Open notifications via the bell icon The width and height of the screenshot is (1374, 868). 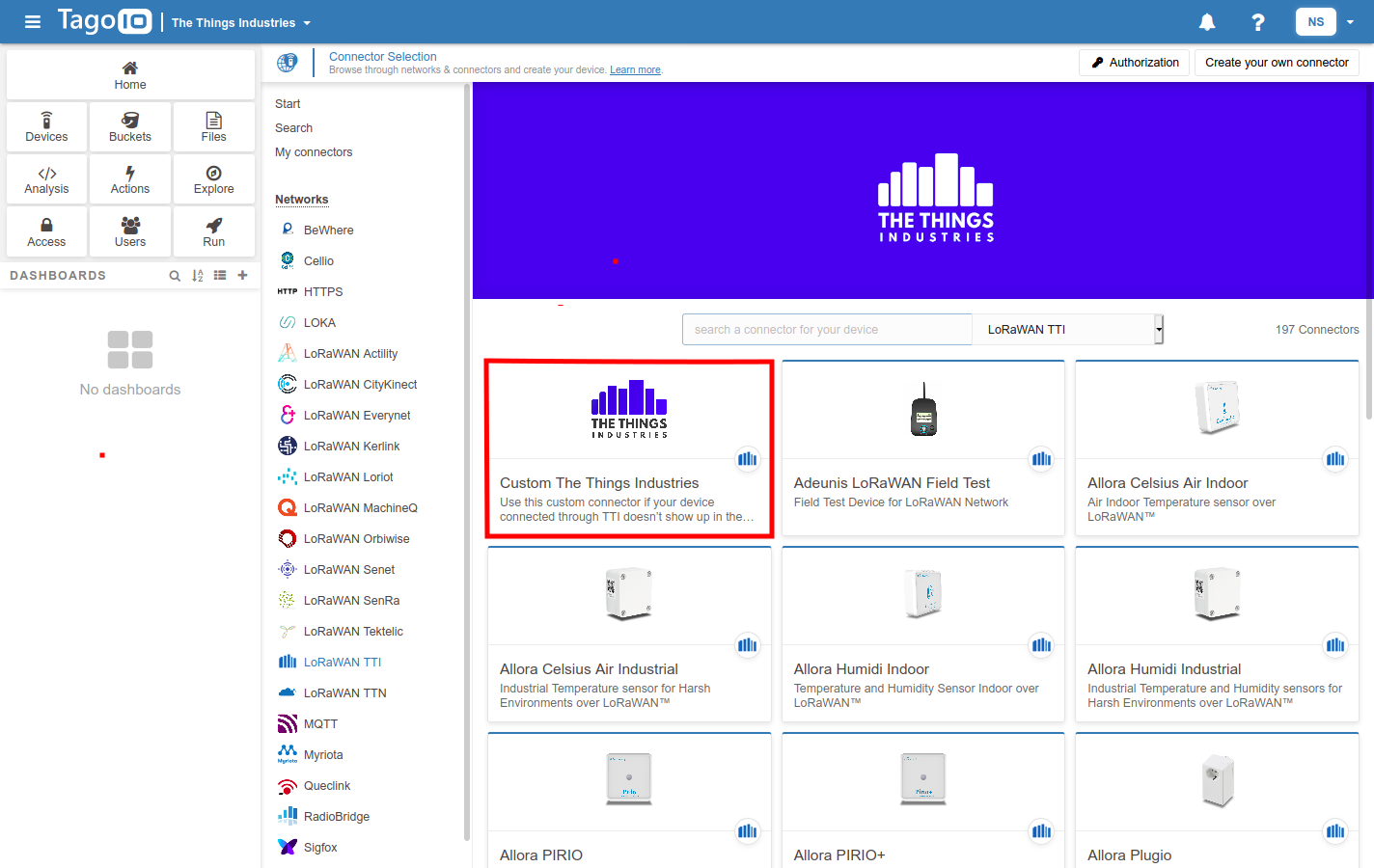click(1206, 21)
